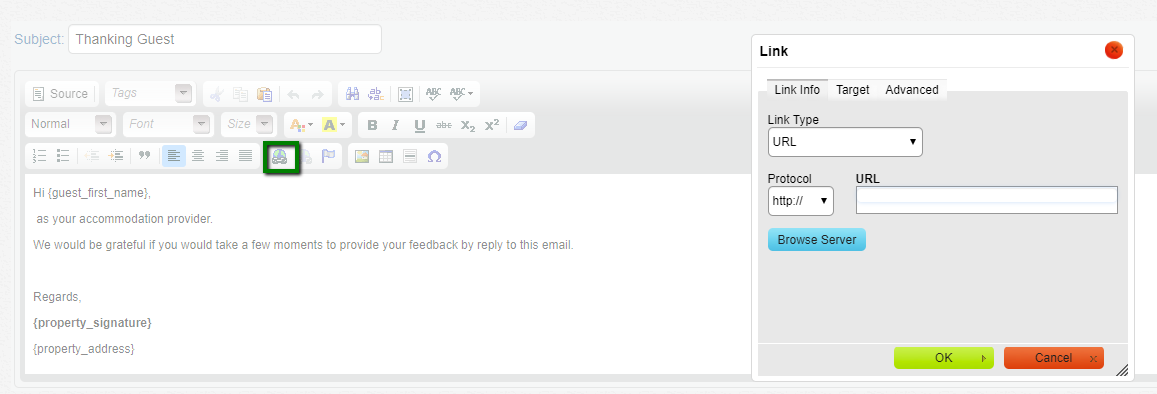This screenshot has width=1157, height=394.
Task: Select left text alignment
Action: click(173, 156)
